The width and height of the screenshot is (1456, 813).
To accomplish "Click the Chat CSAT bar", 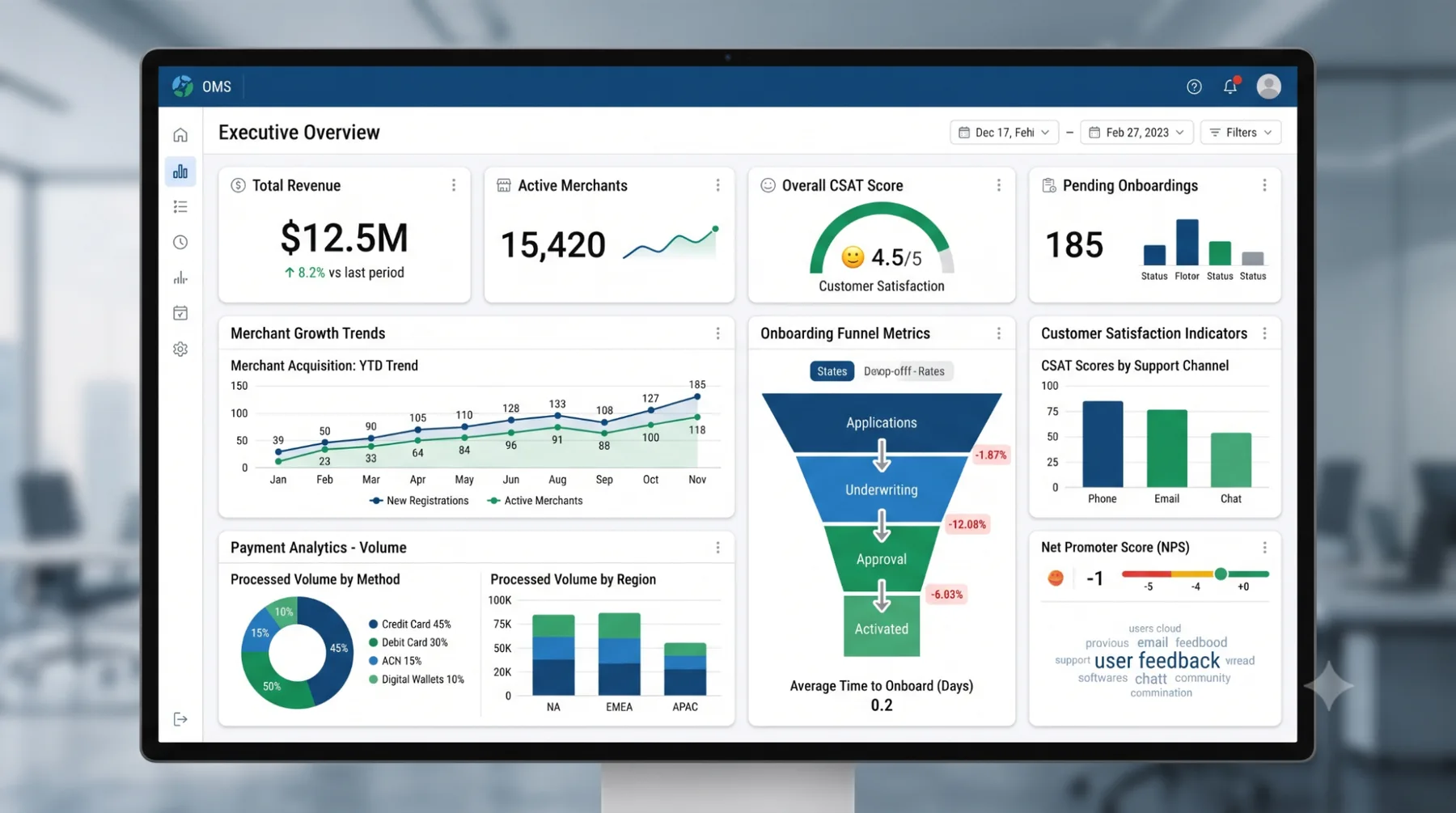I will coord(1230,459).
